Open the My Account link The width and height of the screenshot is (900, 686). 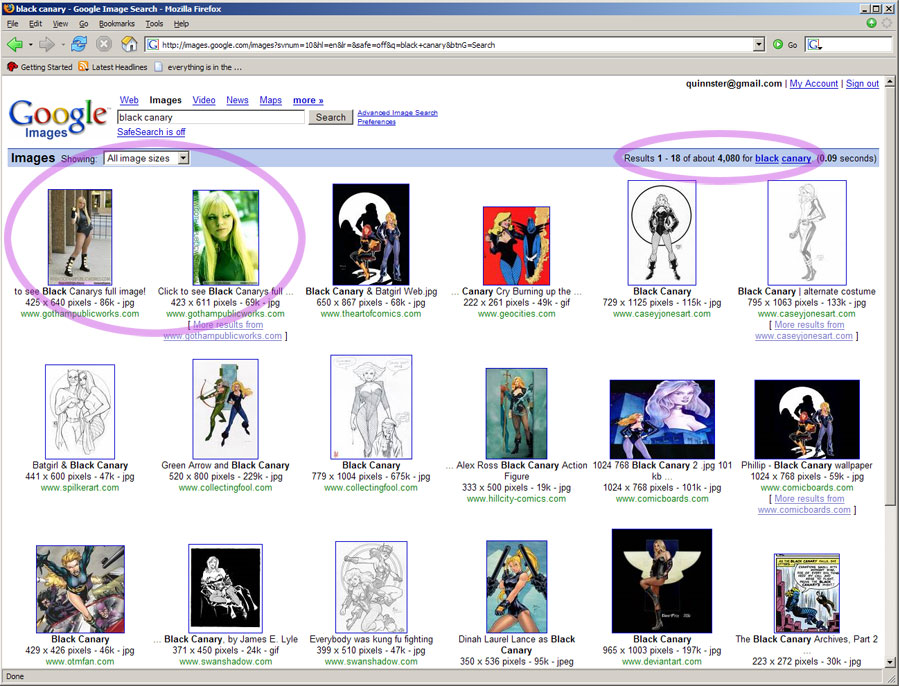[x=813, y=84]
